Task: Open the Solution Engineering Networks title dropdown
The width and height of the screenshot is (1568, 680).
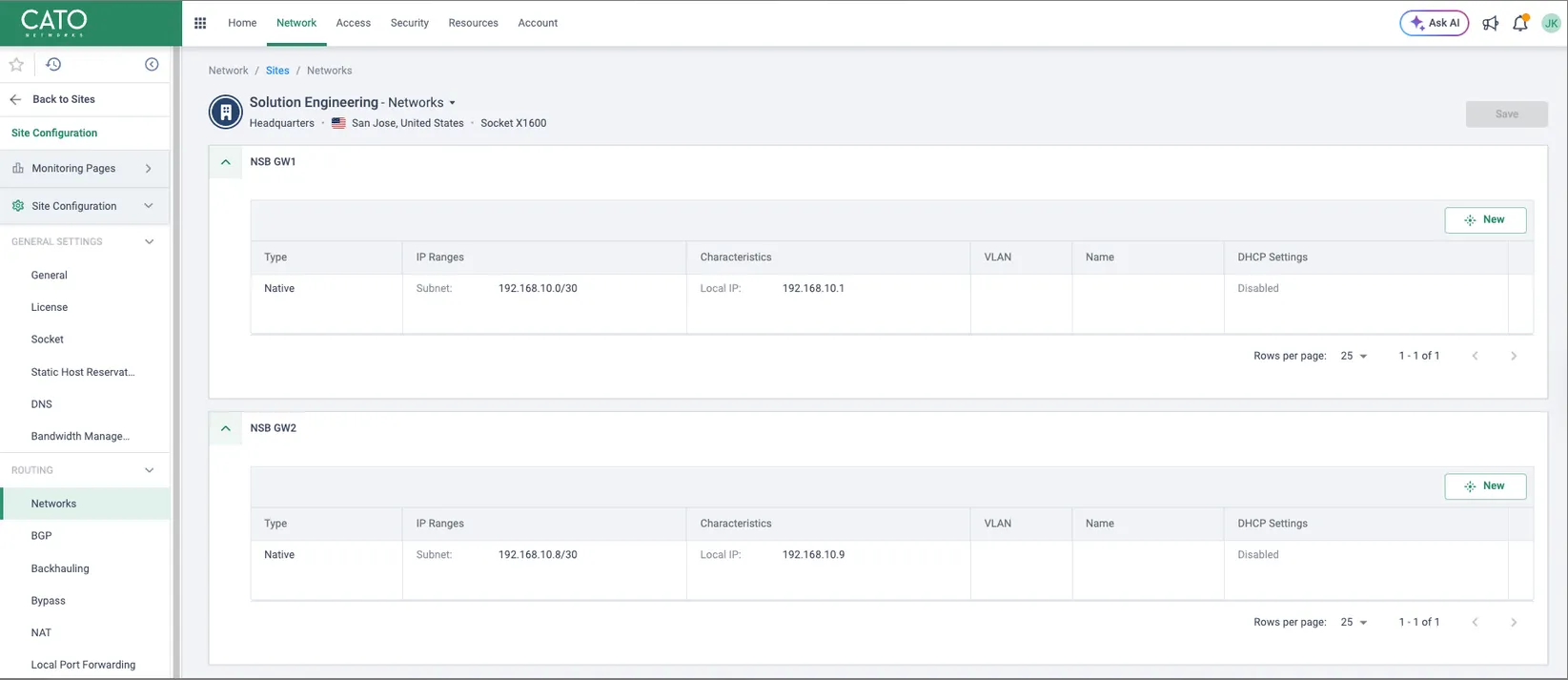Action: [453, 103]
